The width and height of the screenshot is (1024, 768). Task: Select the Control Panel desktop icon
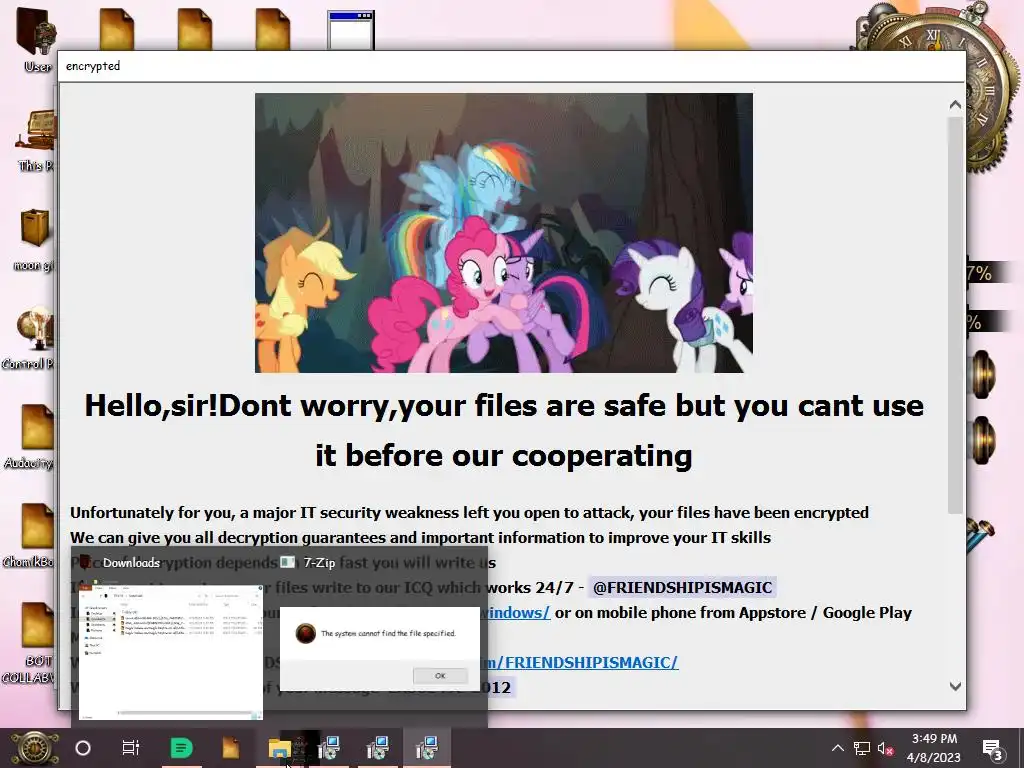tap(29, 338)
